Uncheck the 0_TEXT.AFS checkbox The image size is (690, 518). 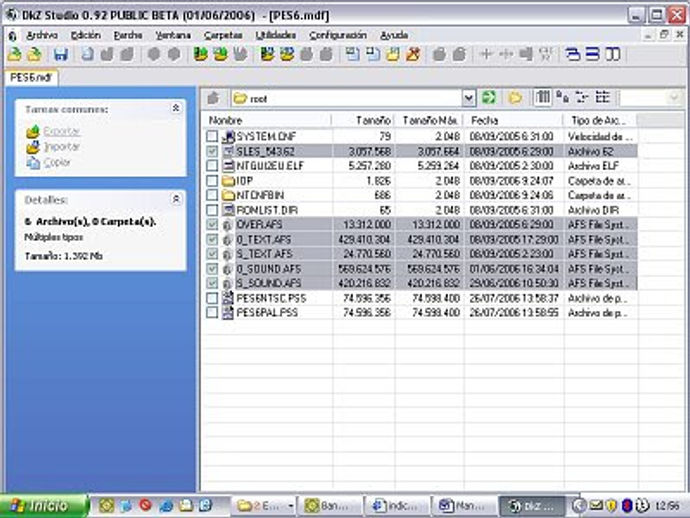(212, 239)
